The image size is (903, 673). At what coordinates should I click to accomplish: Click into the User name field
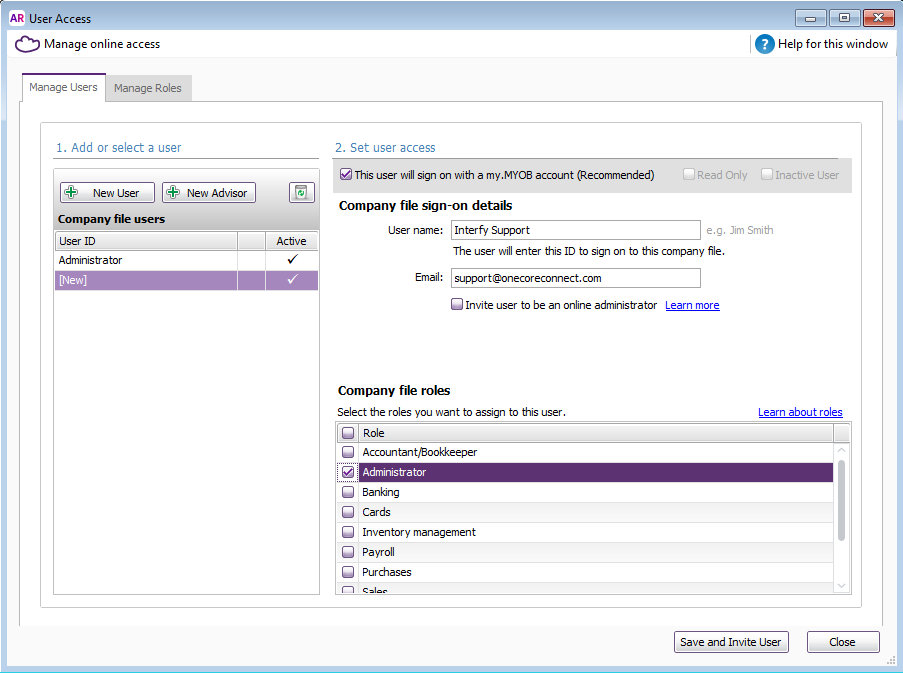[x=575, y=230]
